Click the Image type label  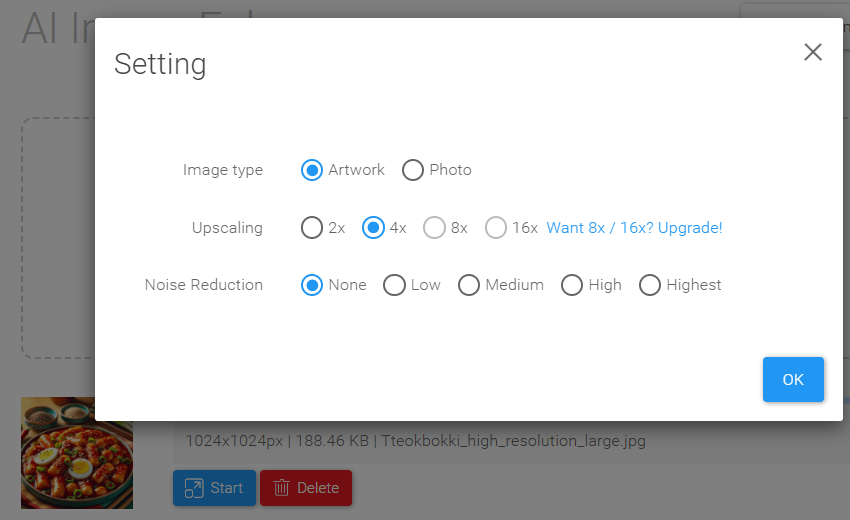tap(223, 170)
